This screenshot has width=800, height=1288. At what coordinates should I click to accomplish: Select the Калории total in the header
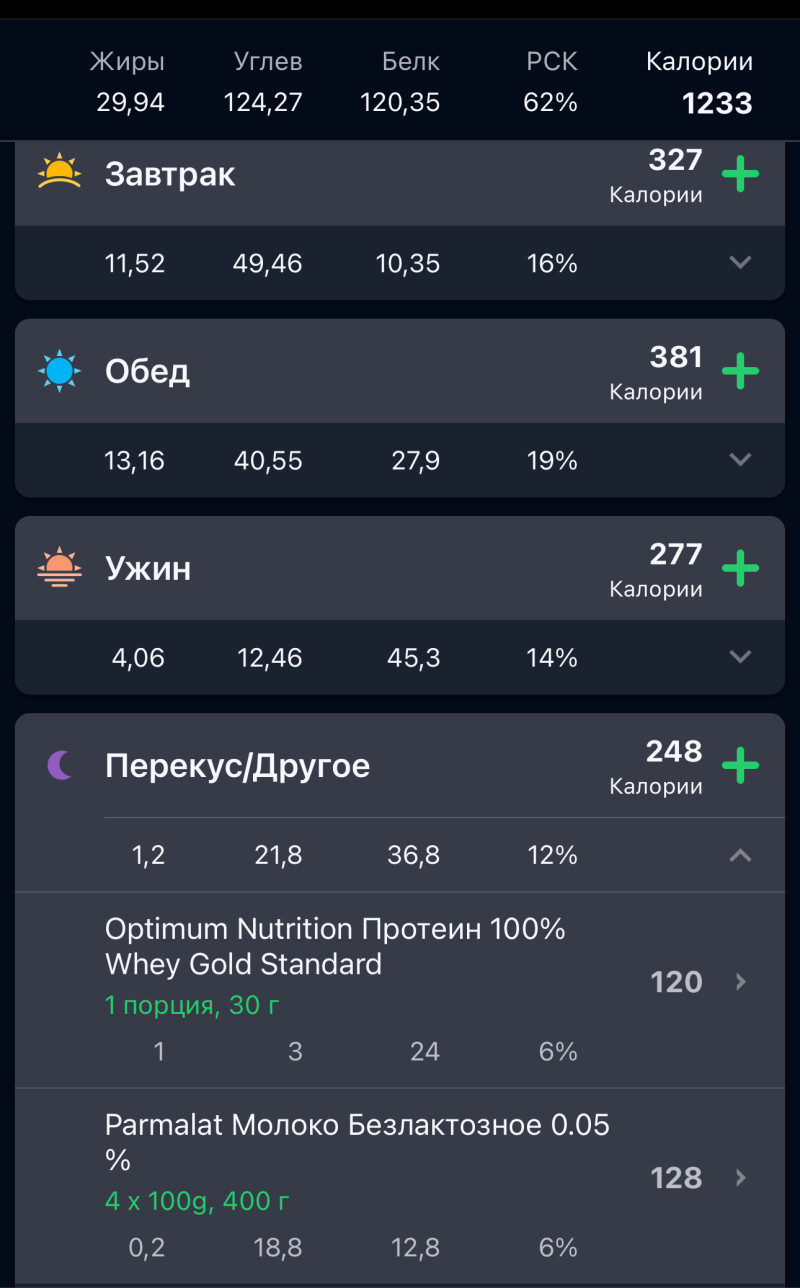[699, 82]
